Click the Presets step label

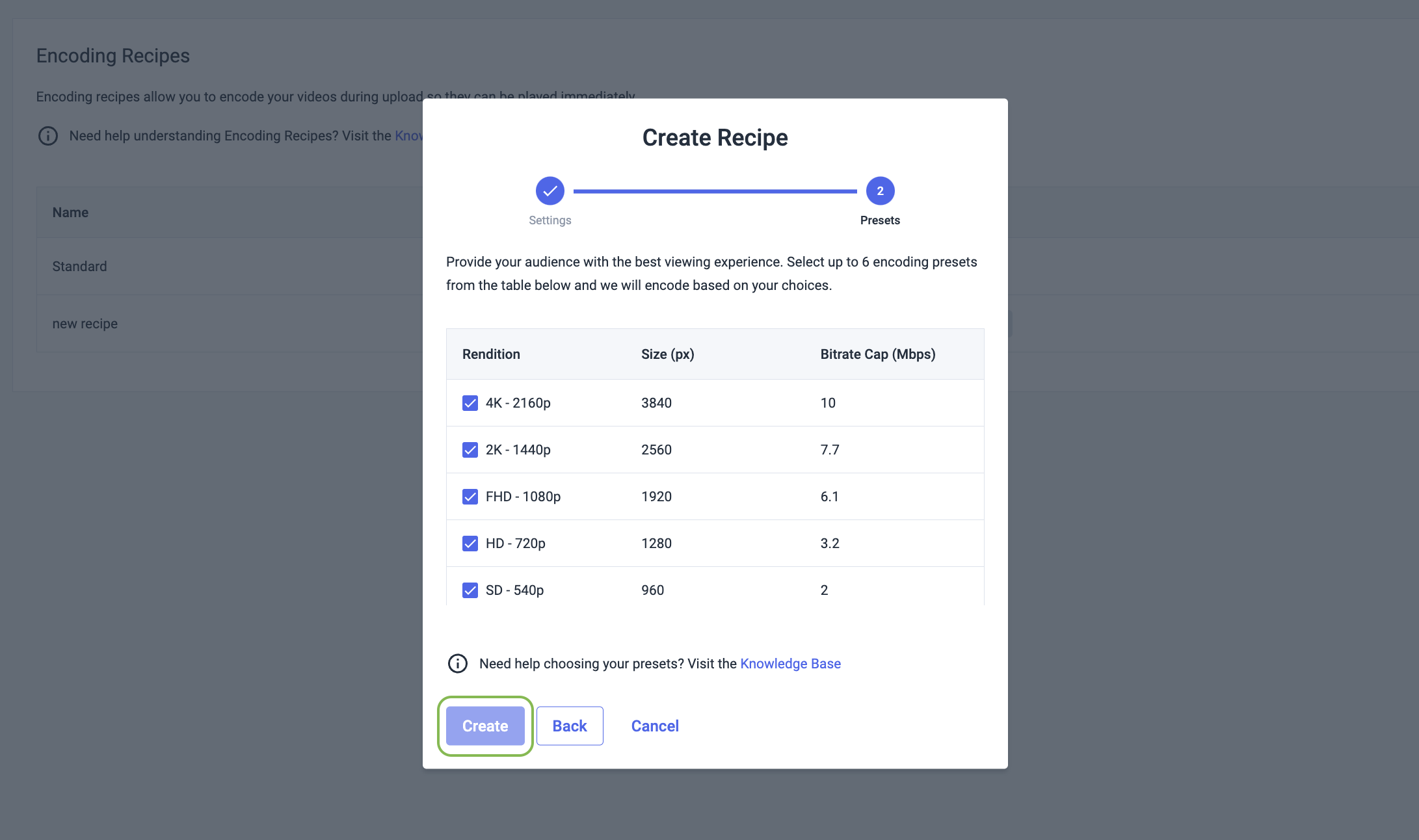tap(880, 220)
